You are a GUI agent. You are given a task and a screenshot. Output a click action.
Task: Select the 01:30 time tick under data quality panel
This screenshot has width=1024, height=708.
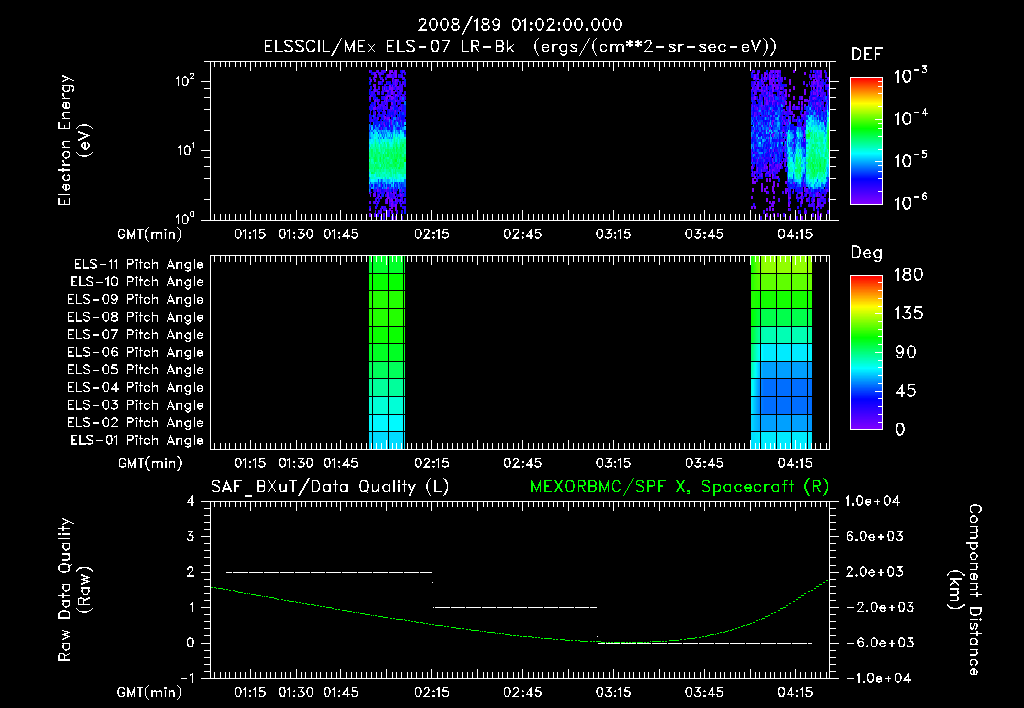[x=296, y=692]
